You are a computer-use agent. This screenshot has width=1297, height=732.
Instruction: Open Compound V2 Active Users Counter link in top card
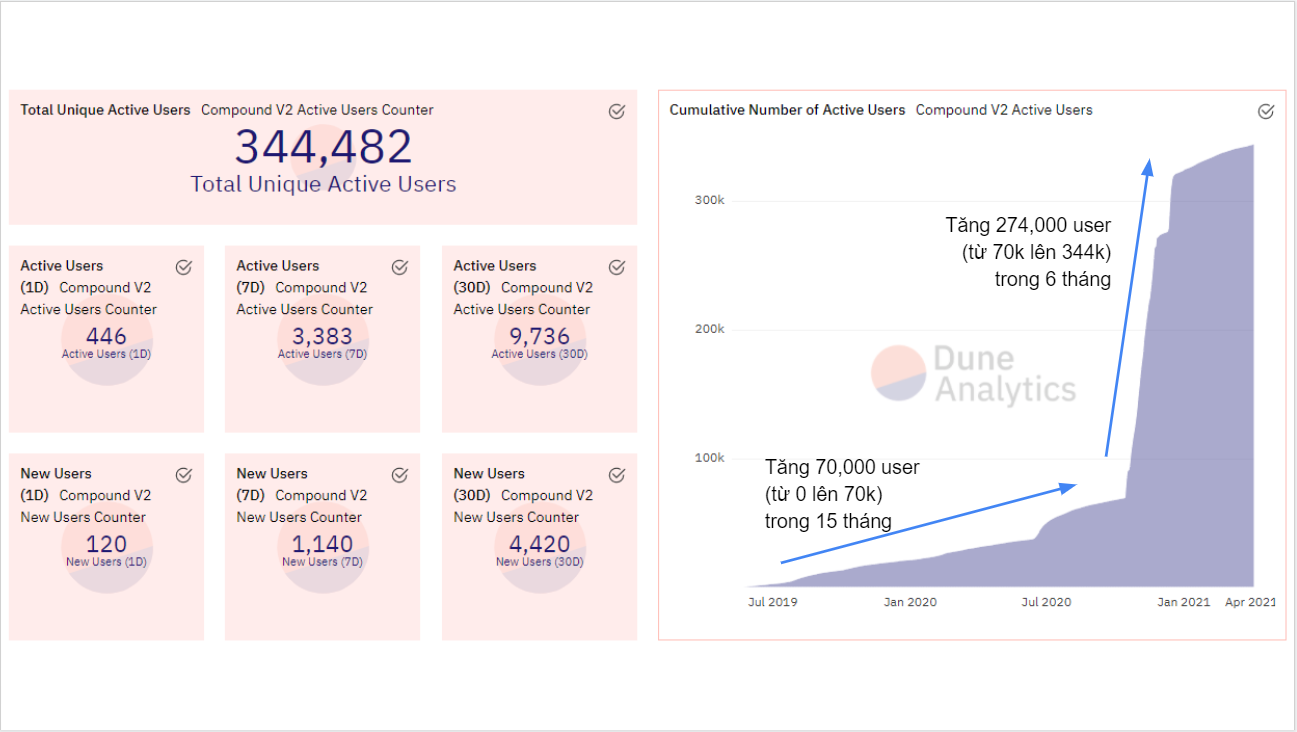click(x=317, y=110)
